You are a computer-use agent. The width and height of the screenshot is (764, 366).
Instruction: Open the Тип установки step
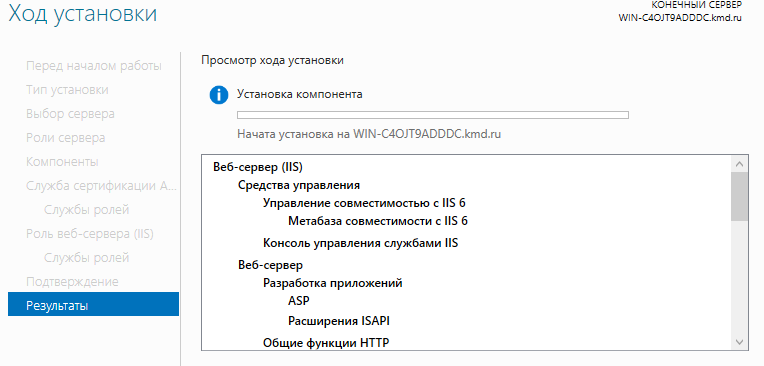67,90
